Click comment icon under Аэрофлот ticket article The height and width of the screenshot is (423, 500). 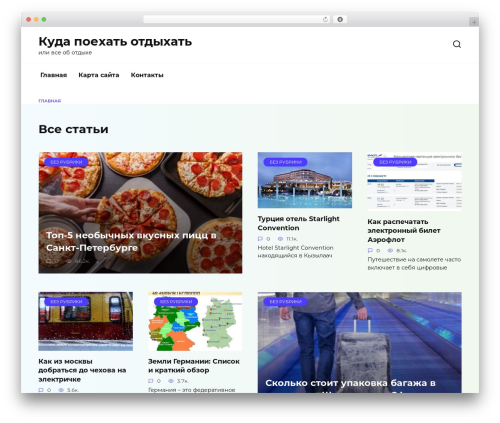click(x=370, y=250)
